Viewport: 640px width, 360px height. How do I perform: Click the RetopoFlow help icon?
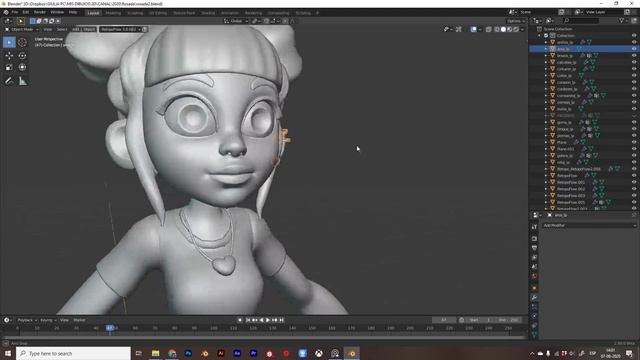[x=145, y=29]
